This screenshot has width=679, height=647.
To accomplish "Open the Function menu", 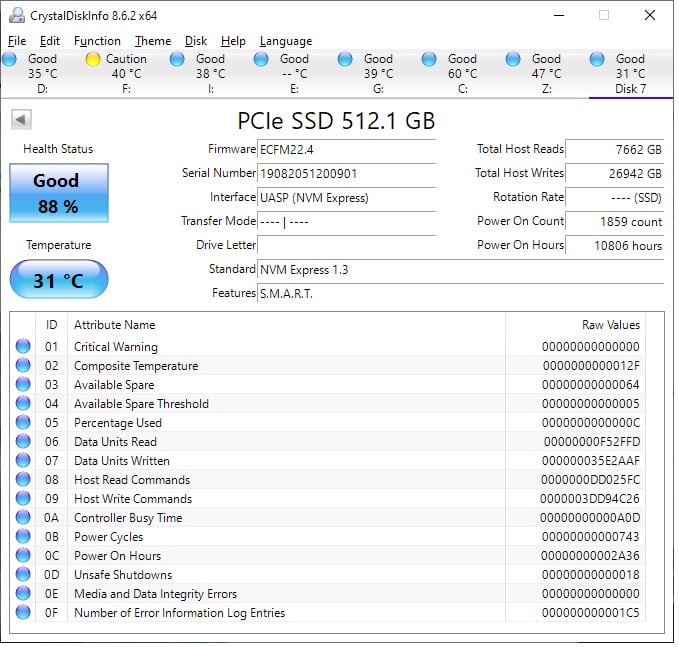I will (x=97, y=41).
